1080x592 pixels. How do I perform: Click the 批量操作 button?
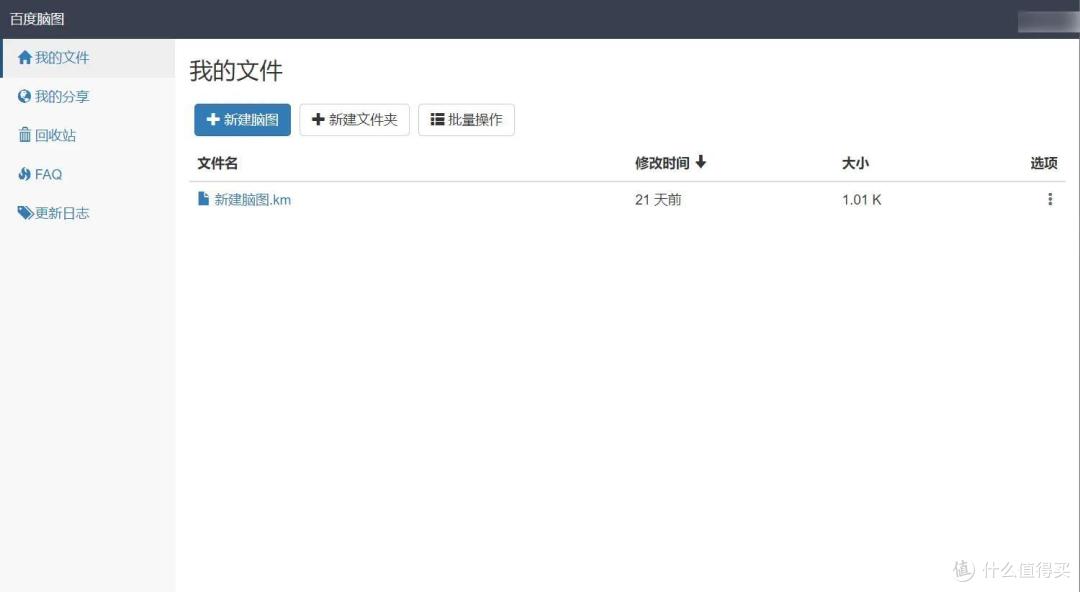point(466,120)
